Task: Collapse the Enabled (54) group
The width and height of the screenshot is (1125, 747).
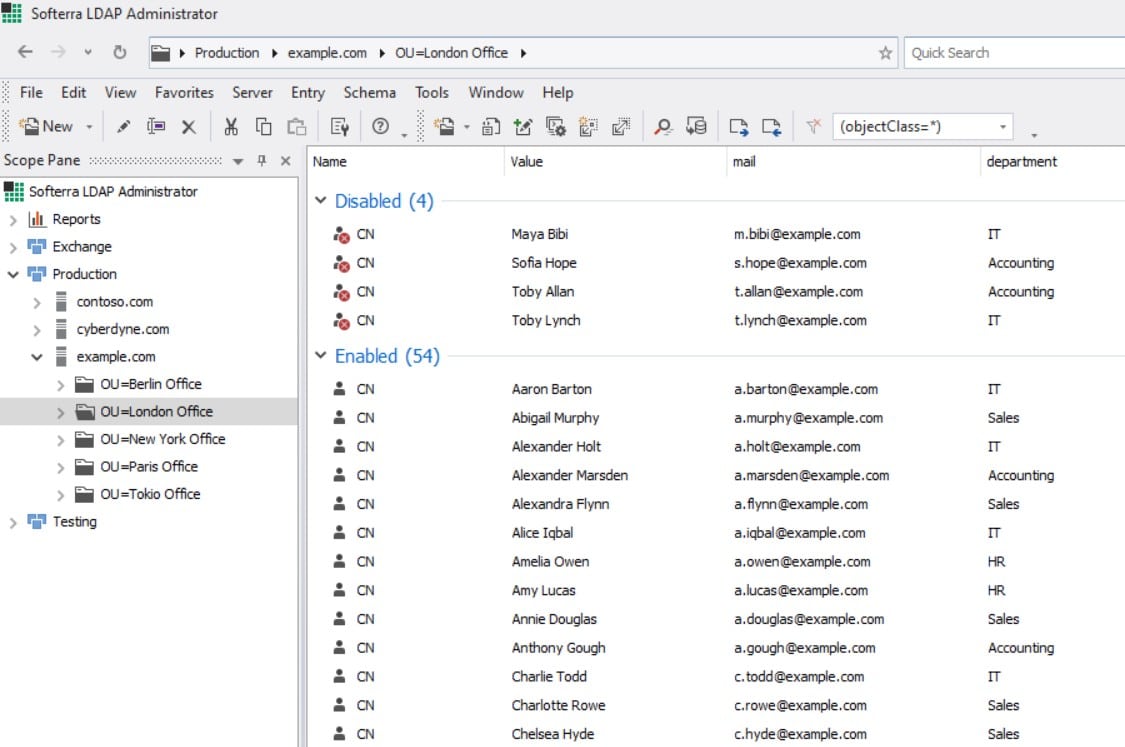Action: tap(320, 356)
